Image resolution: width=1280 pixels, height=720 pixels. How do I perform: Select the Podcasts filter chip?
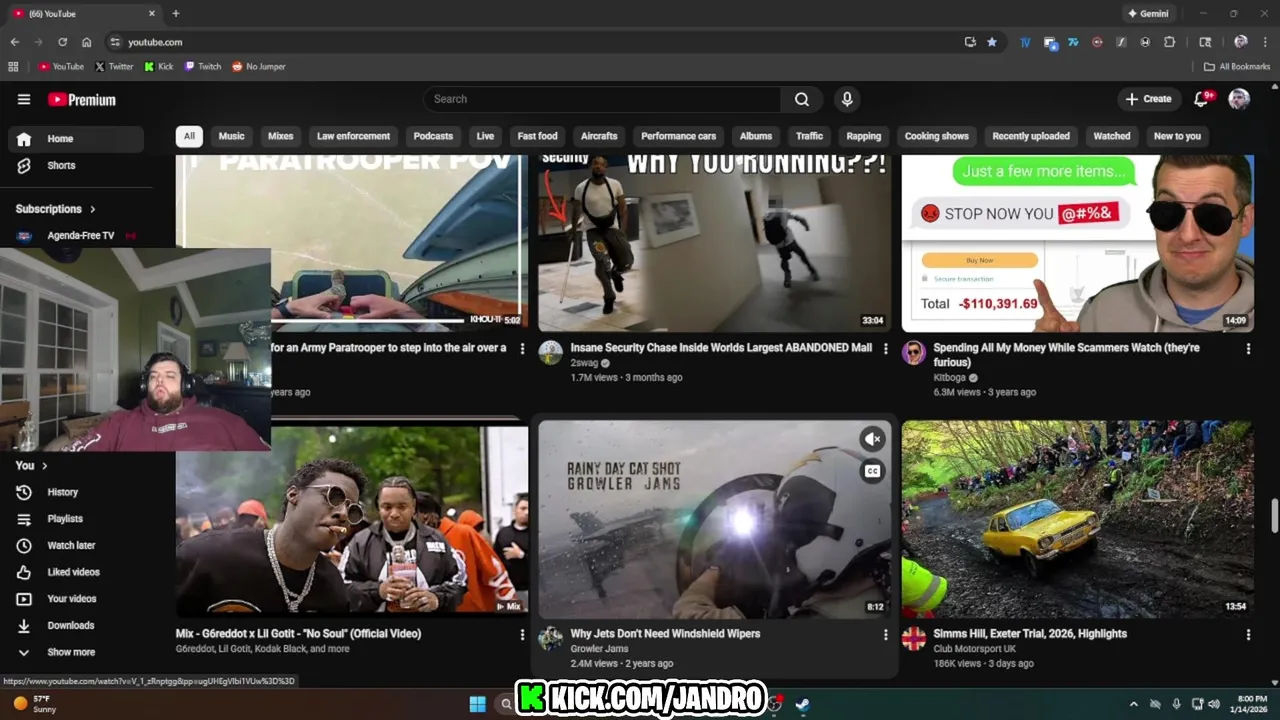click(433, 136)
